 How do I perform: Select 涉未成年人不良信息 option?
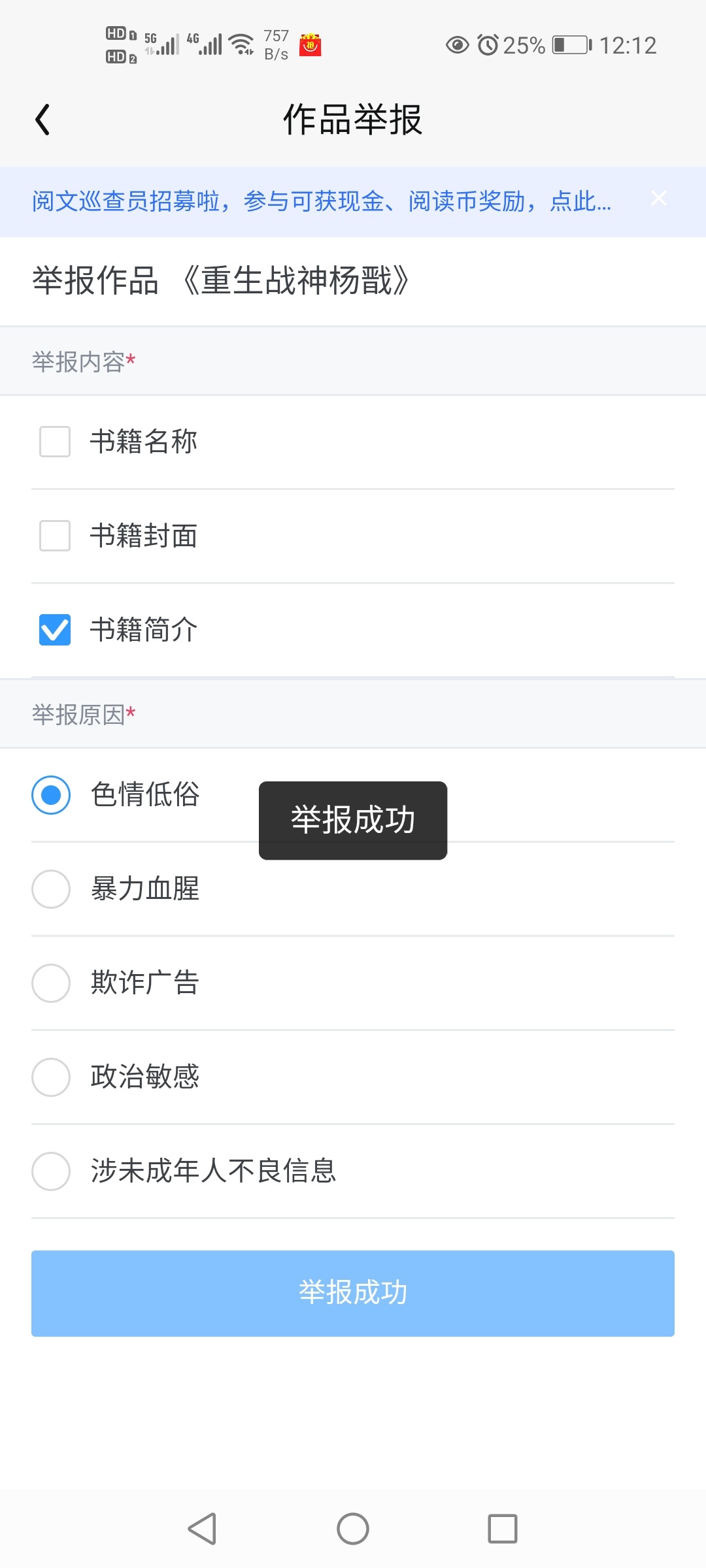point(51,1171)
